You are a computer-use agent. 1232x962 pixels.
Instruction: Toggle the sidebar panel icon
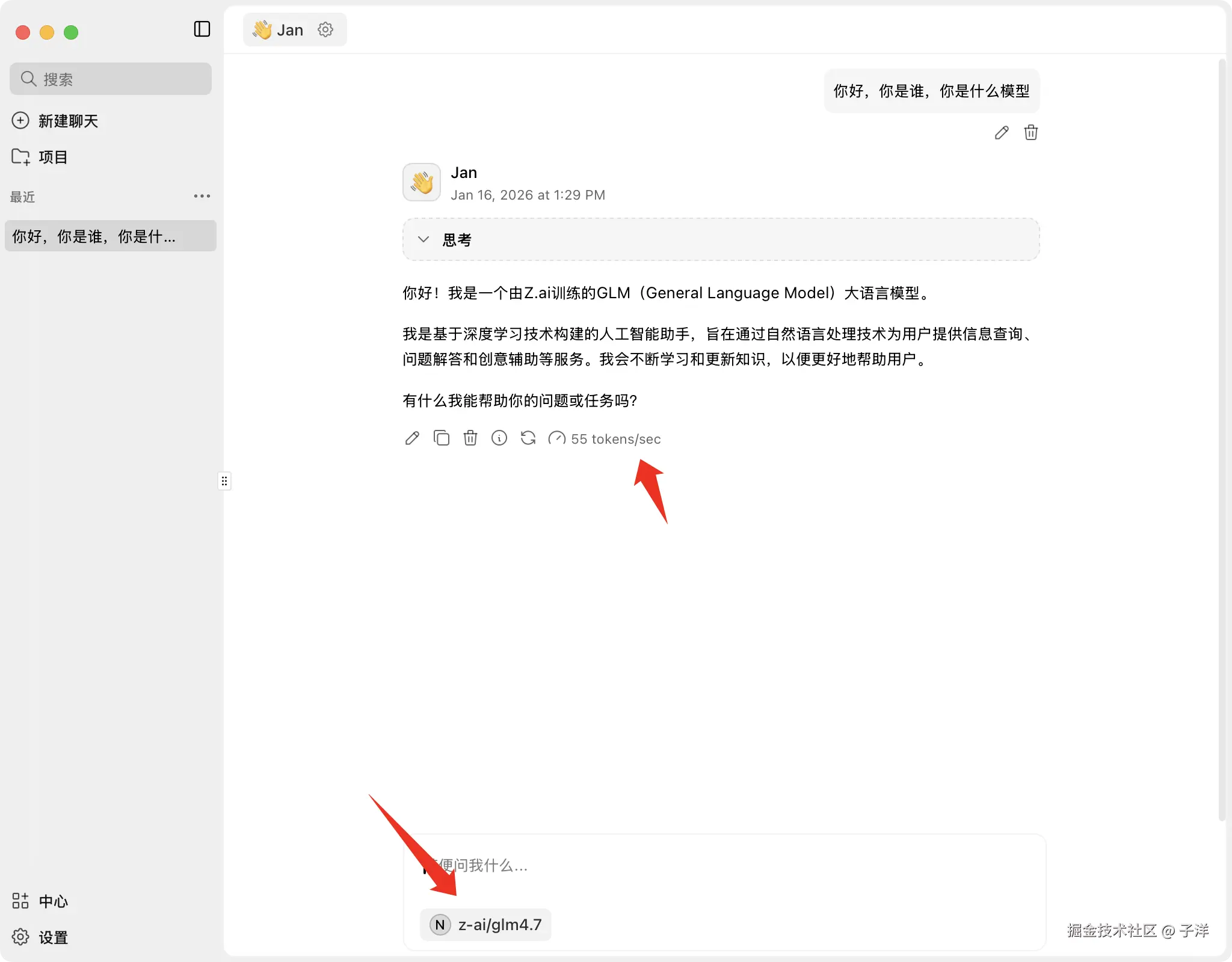[202, 29]
